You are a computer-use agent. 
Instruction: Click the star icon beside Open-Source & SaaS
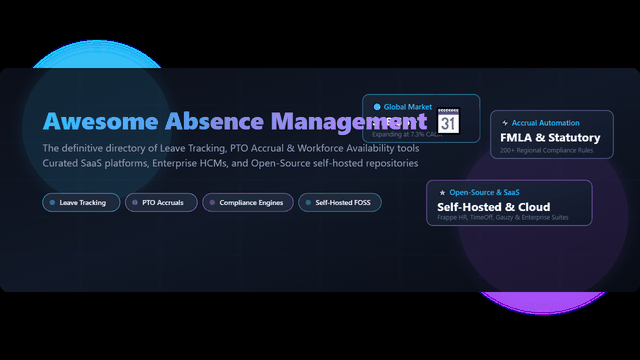pos(442,192)
